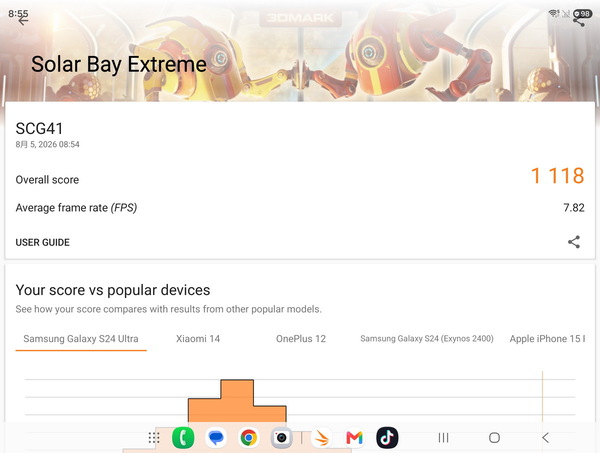Go back using the top-left arrow
600x453 pixels.
tap(23, 20)
